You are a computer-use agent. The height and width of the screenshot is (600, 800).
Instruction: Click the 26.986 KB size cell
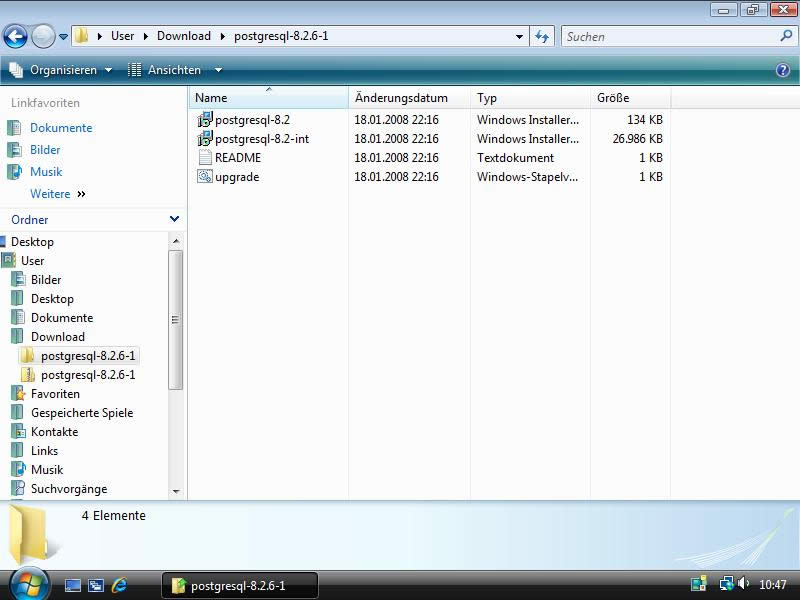637,139
